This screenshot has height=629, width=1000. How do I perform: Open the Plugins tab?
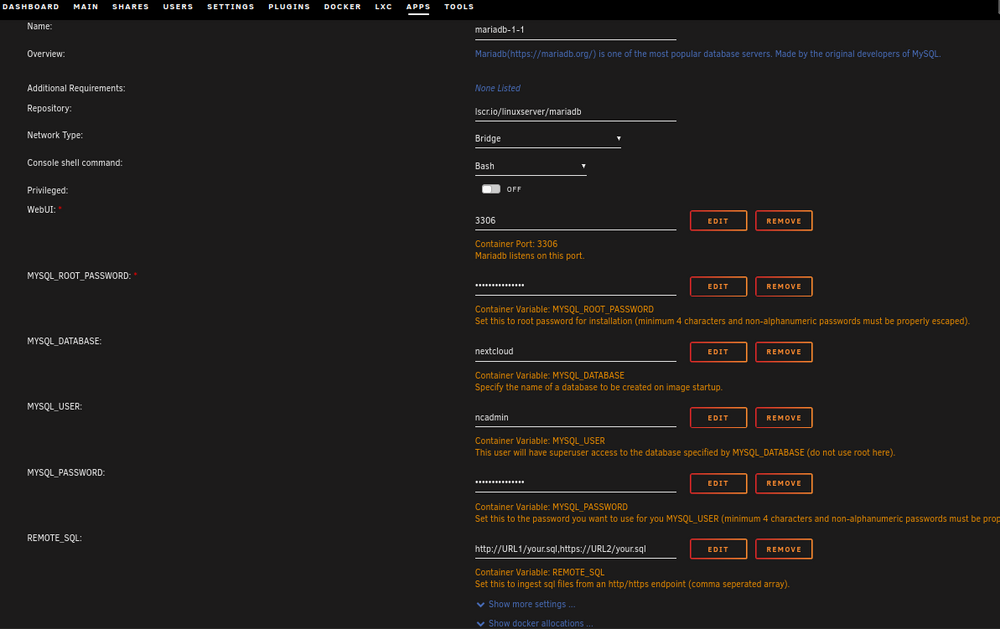tap(289, 6)
